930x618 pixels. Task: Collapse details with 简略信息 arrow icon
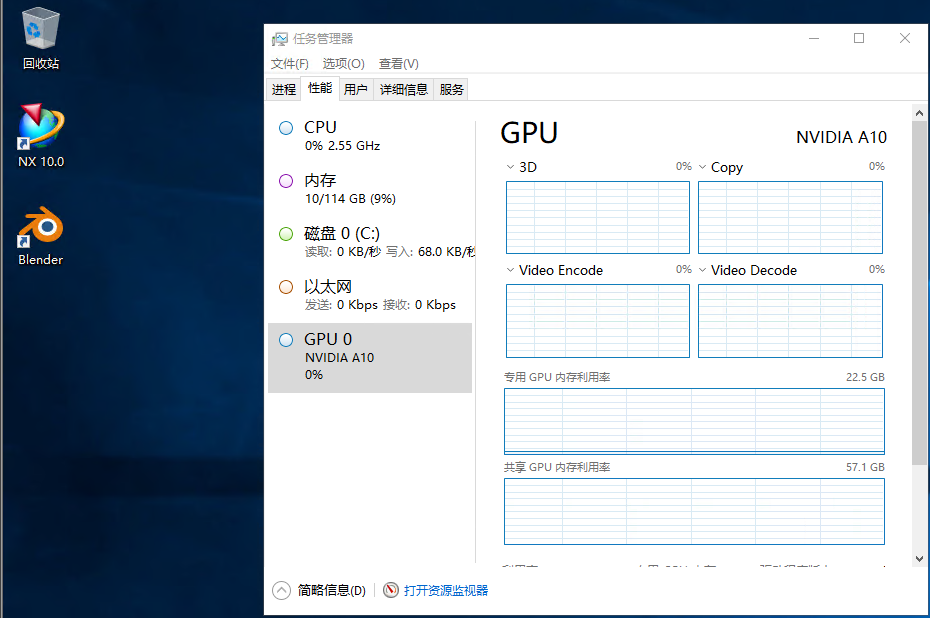pos(281,590)
